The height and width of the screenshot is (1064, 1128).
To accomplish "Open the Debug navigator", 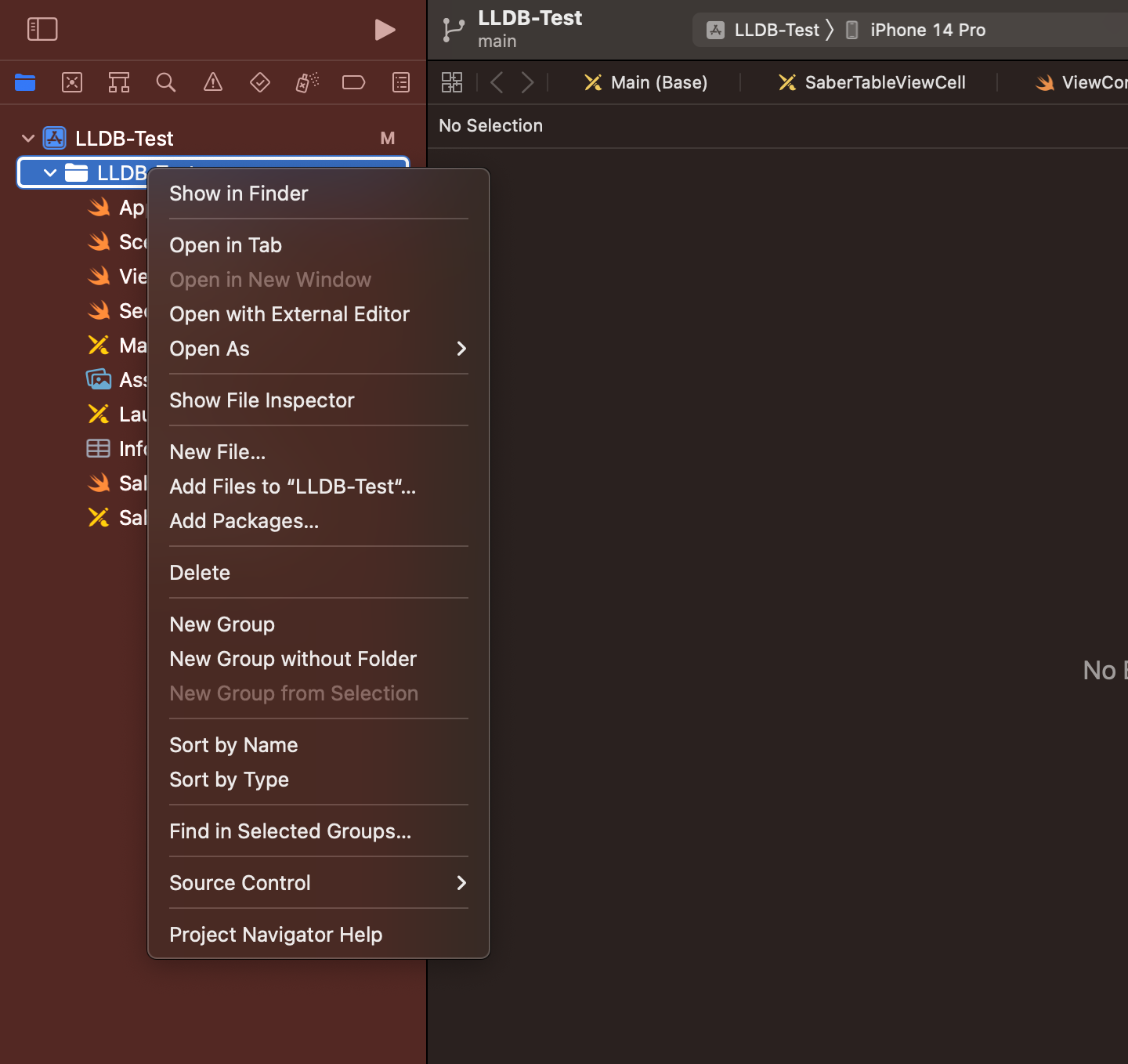I will pos(306,82).
